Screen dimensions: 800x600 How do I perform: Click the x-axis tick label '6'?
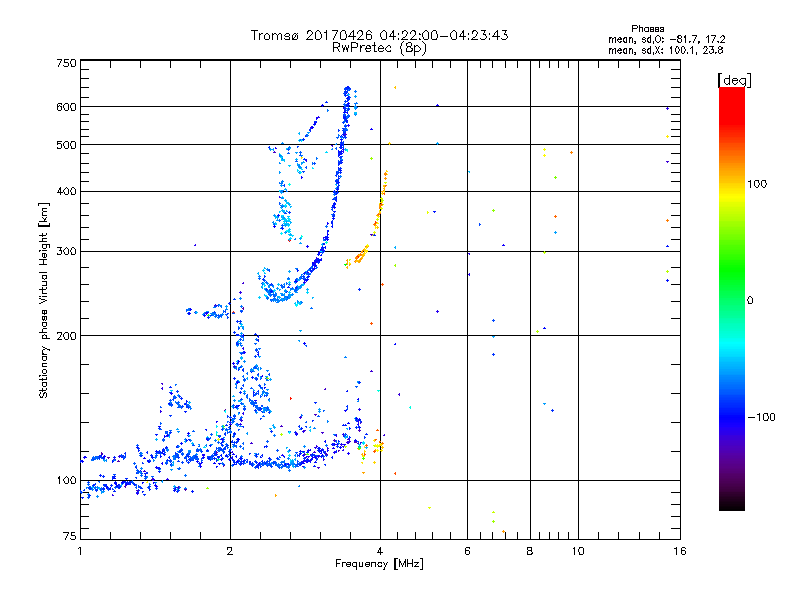pyautogui.click(x=467, y=551)
